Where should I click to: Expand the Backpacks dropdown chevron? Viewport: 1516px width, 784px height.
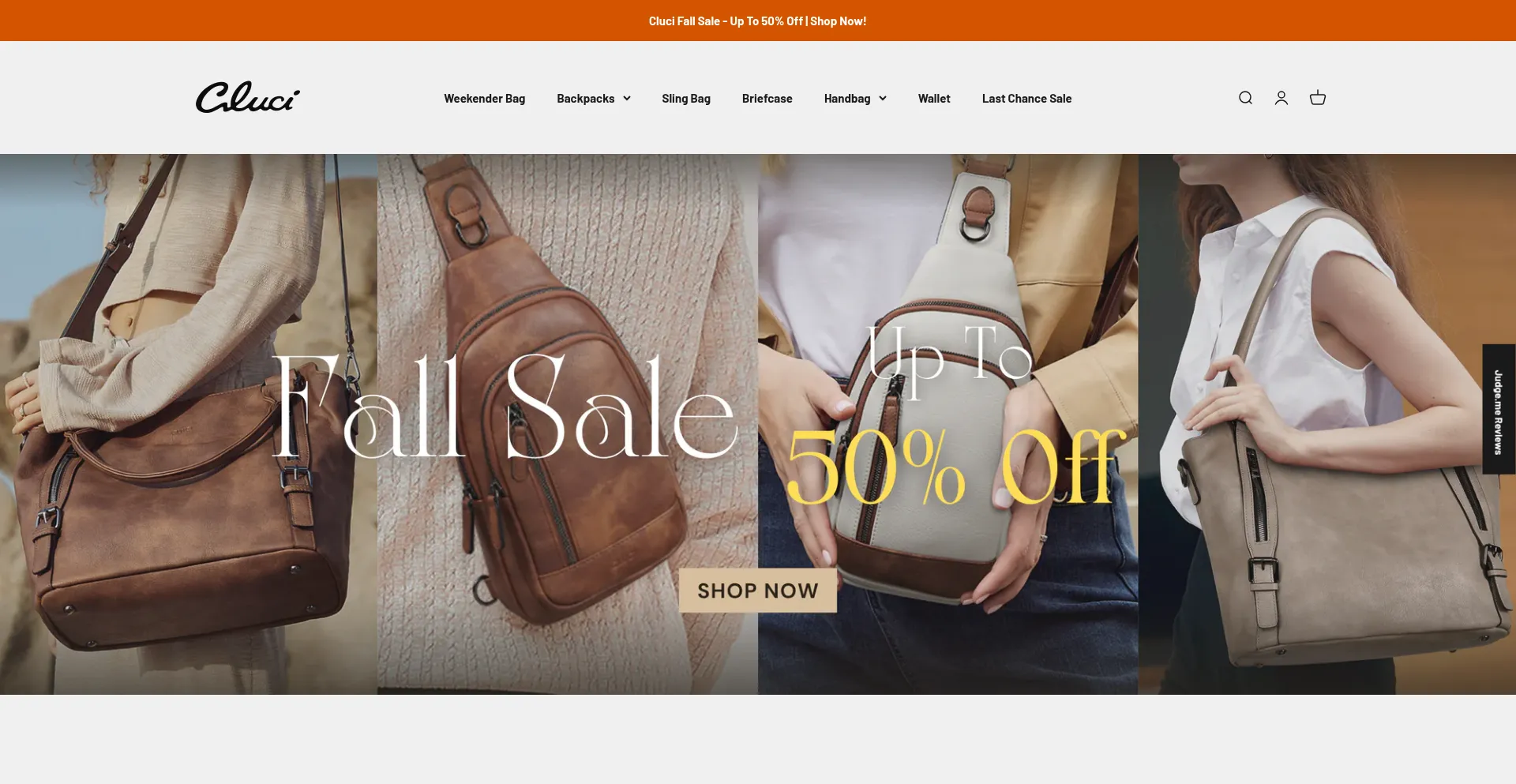[627, 99]
